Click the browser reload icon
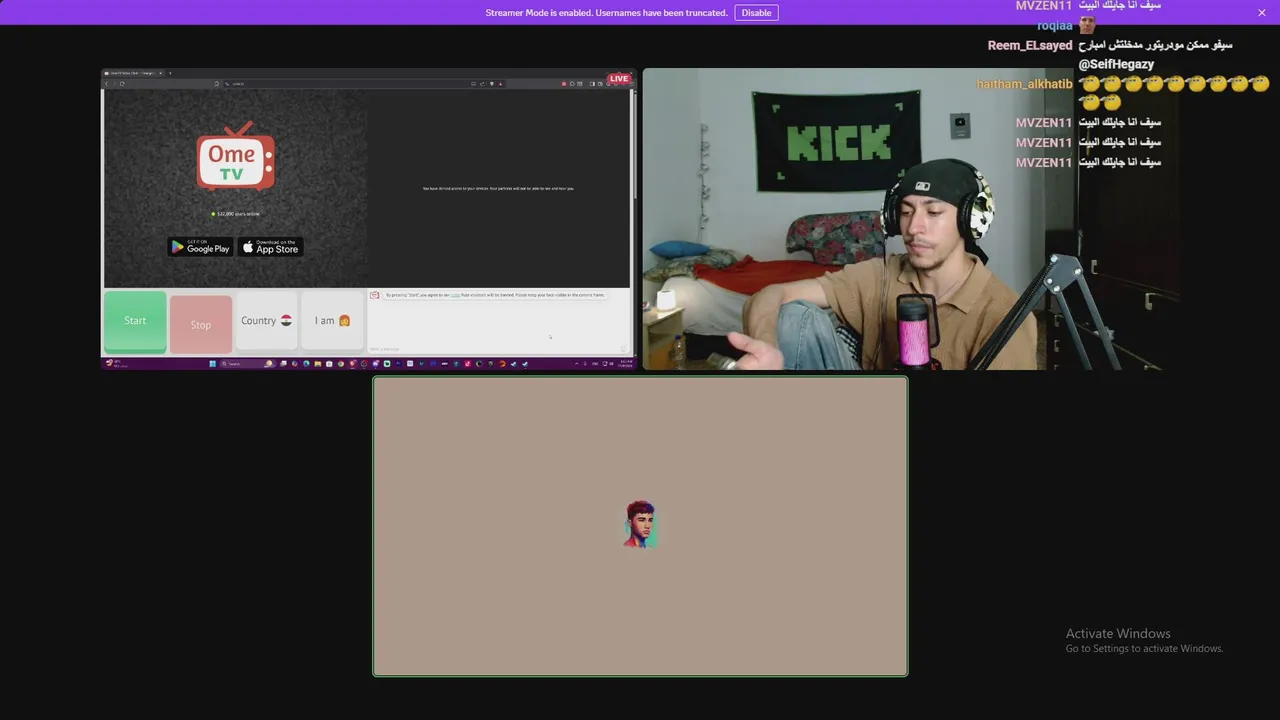Viewport: 1280px width, 720px height. coord(122,84)
